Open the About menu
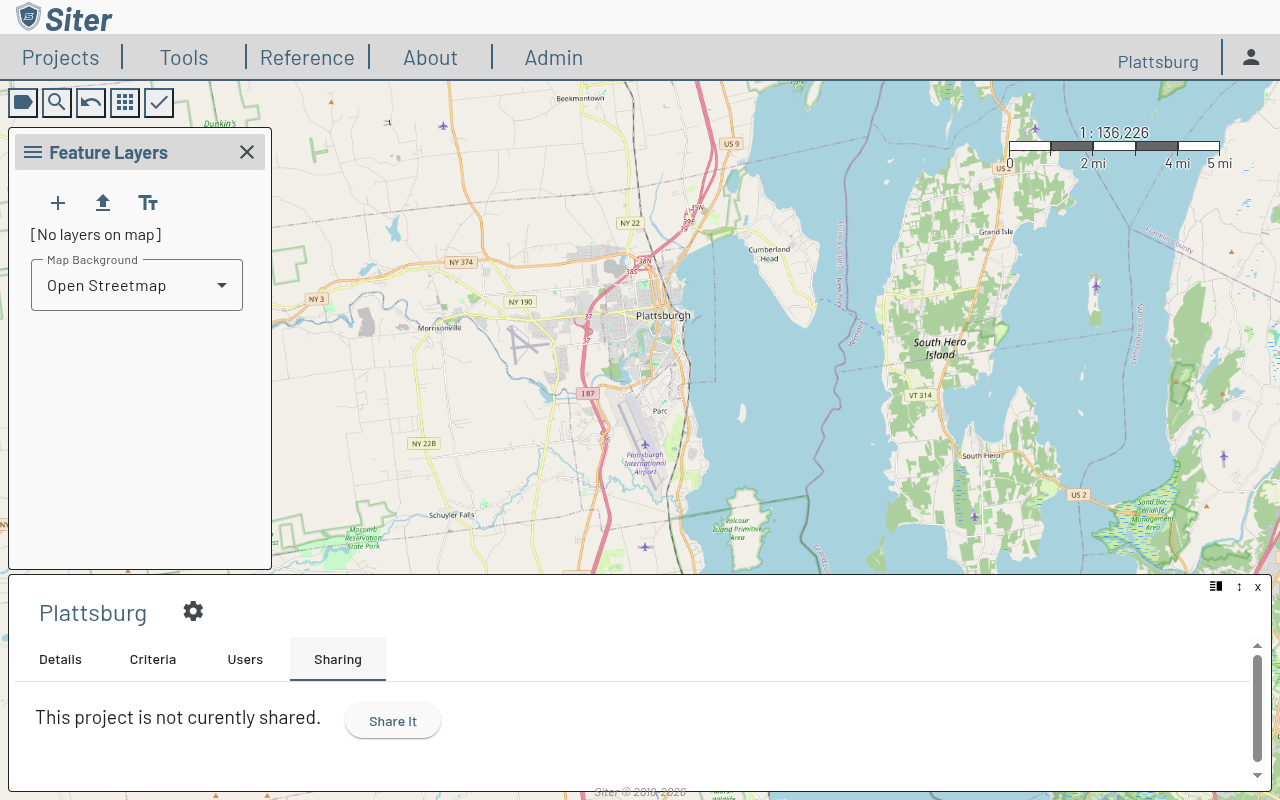Screen dimensions: 1280x800 [x=430, y=58]
